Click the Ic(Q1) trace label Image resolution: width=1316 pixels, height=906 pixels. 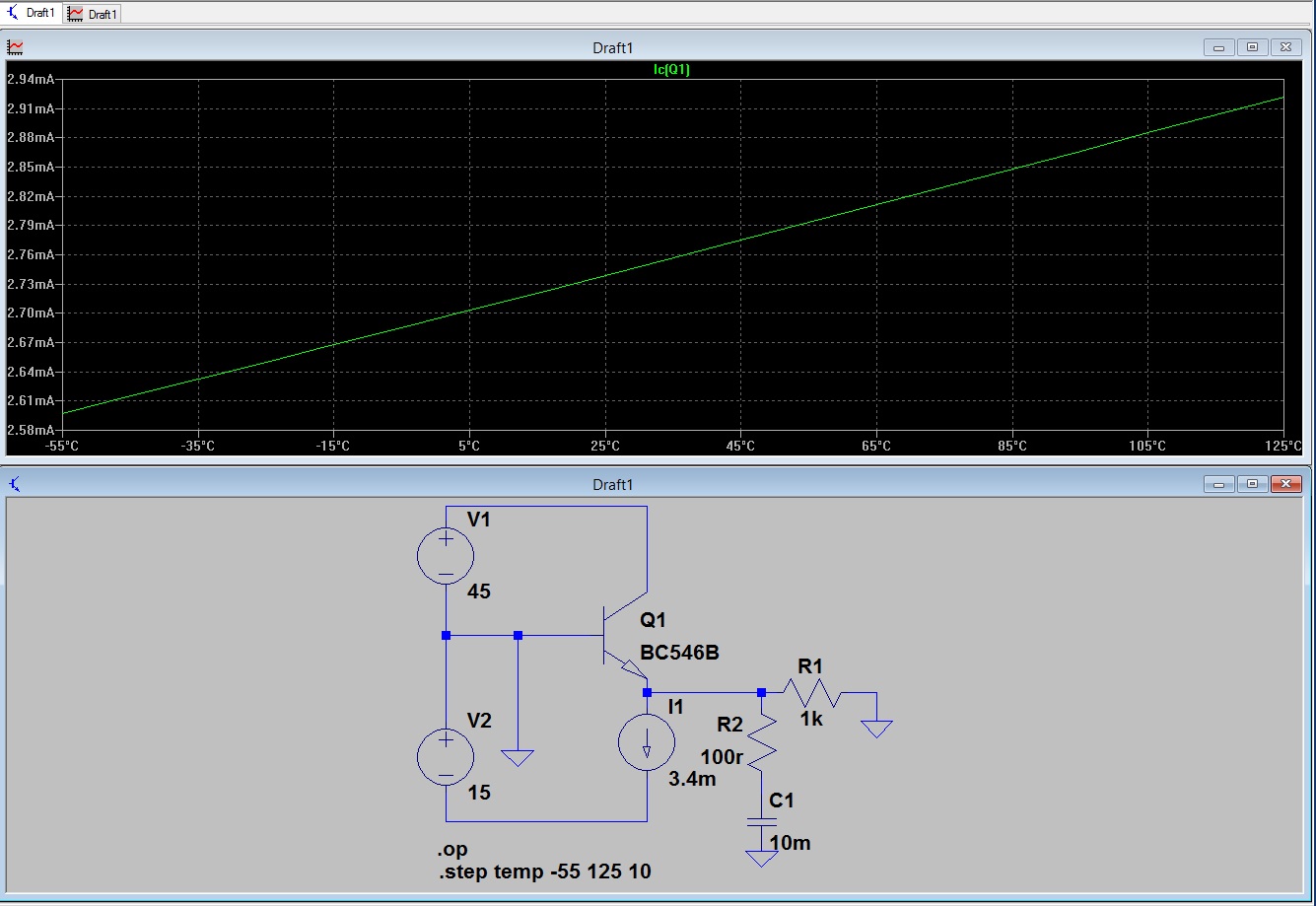(x=671, y=69)
